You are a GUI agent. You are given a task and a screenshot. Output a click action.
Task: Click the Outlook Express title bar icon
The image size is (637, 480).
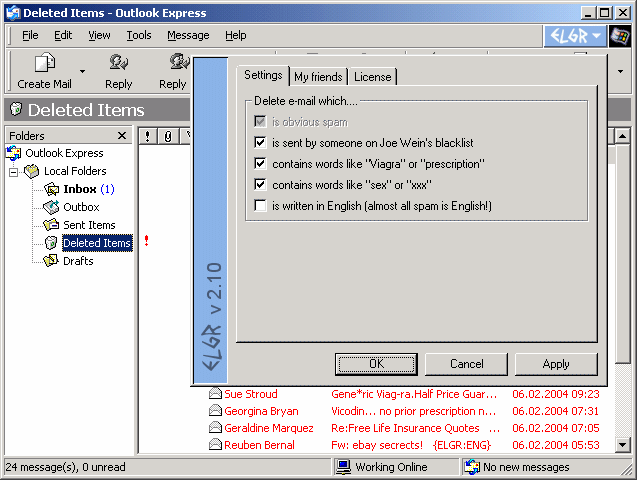[x=13, y=13]
